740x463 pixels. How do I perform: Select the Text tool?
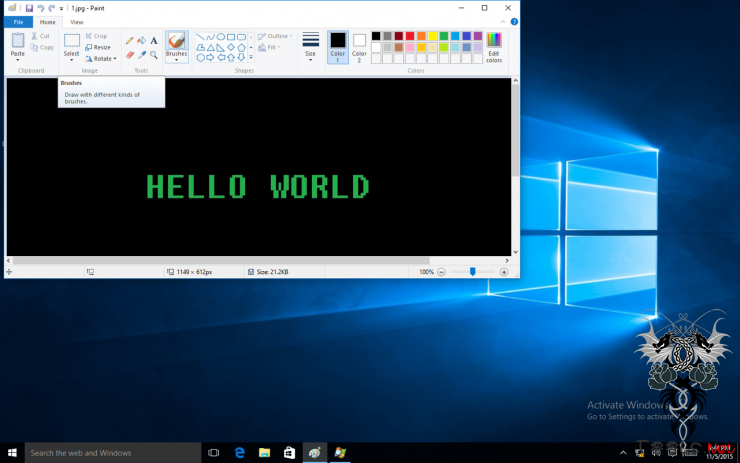(x=154, y=40)
